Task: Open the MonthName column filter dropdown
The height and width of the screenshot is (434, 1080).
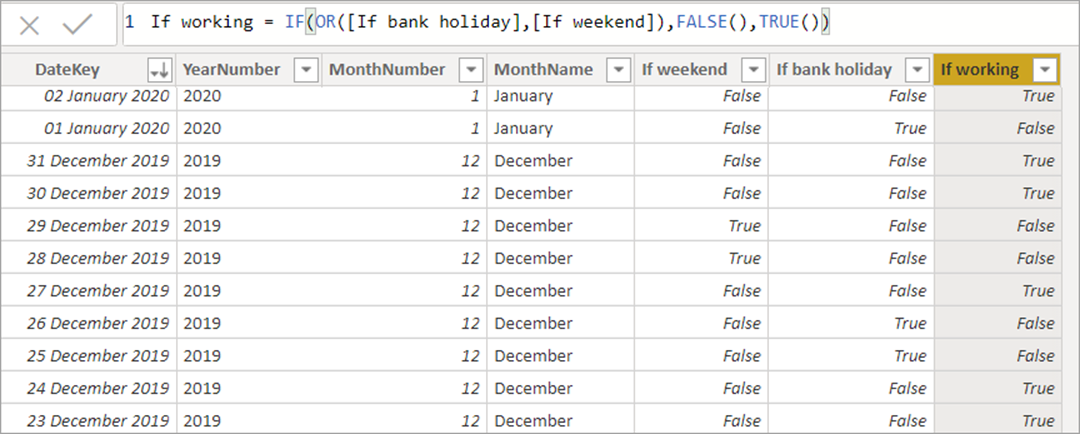Action: coord(619,70)
